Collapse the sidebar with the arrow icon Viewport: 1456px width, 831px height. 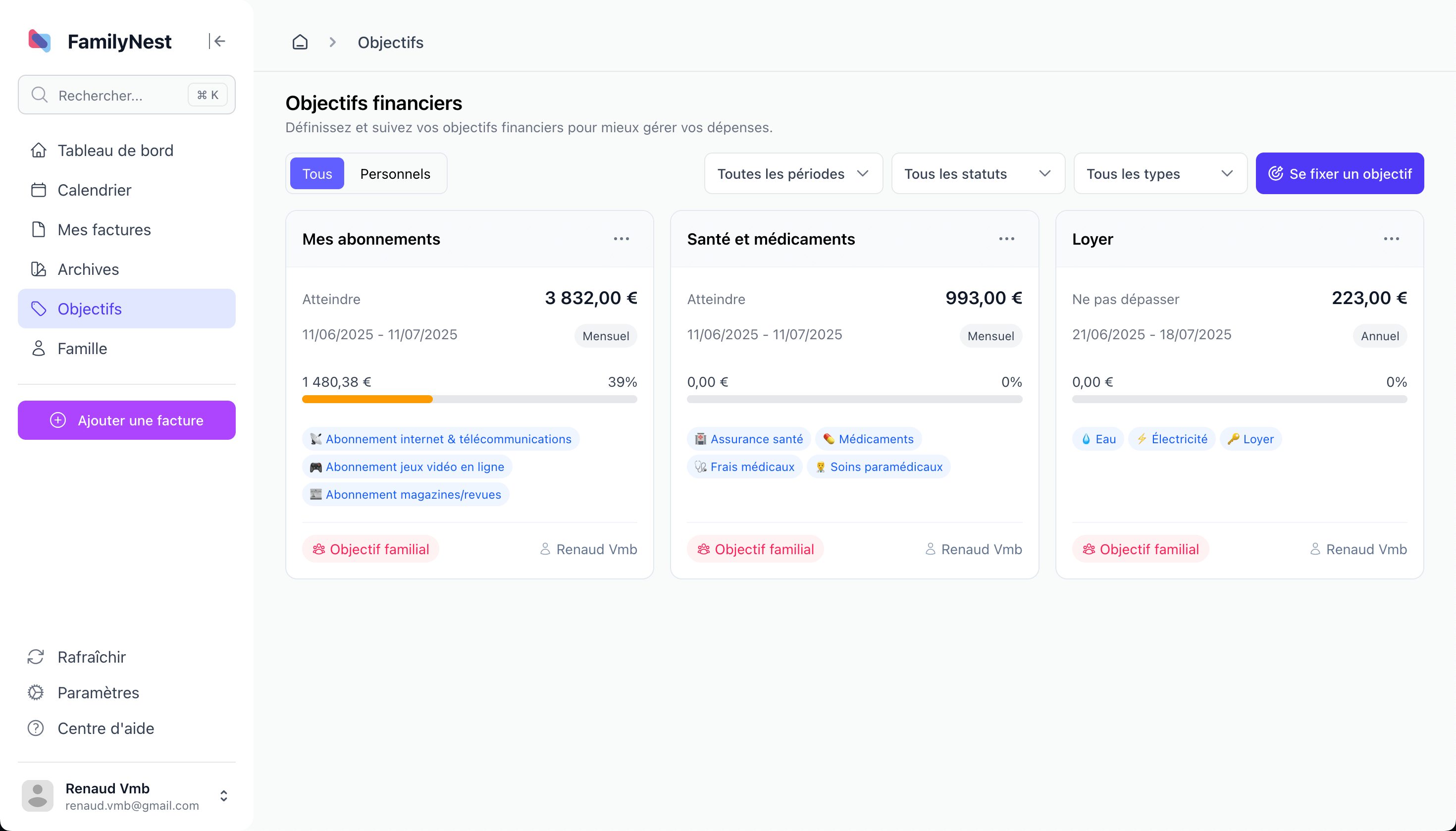[x=217, y=41]
